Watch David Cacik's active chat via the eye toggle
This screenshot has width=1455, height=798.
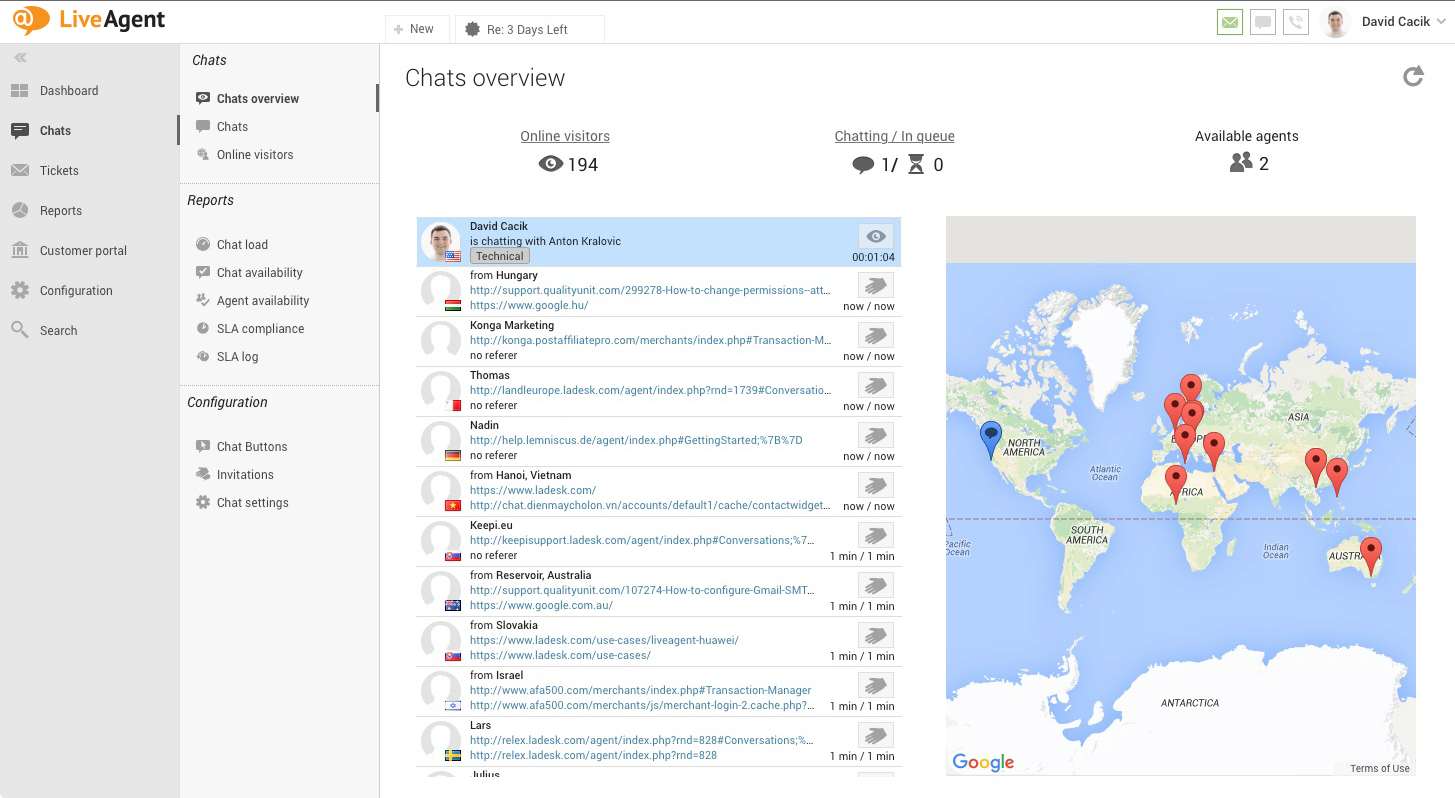pos(876,236)
